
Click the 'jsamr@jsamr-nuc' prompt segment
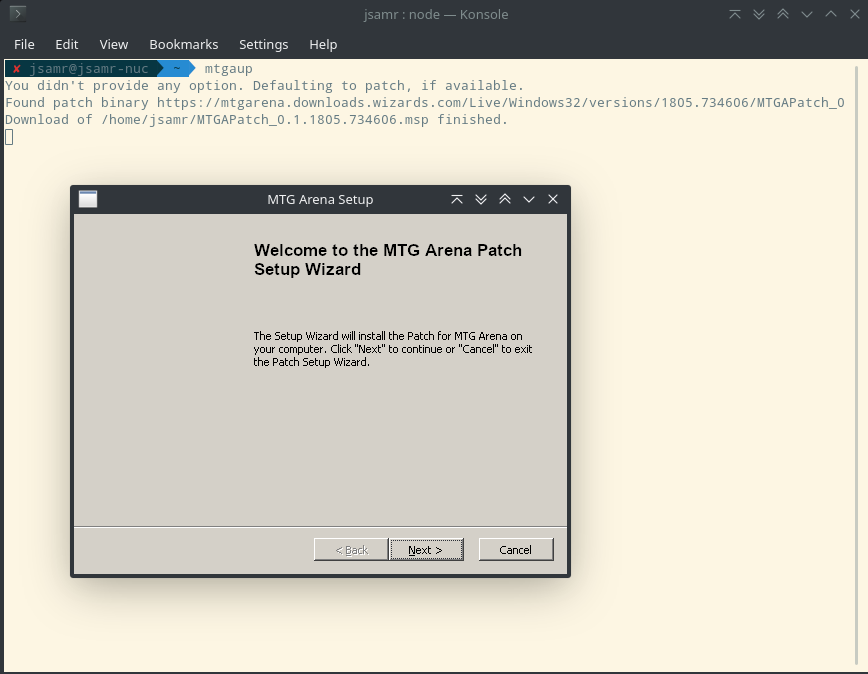point(89,69)
